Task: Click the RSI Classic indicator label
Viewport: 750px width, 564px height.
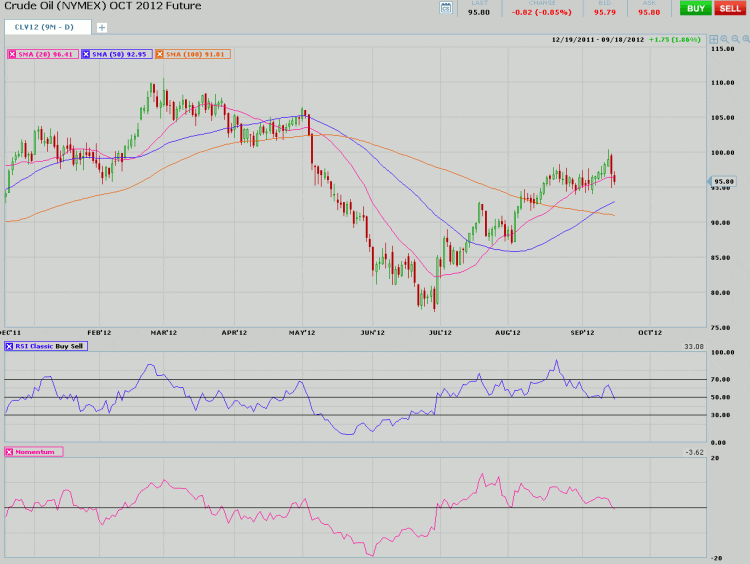Action: tap(35, 345)
